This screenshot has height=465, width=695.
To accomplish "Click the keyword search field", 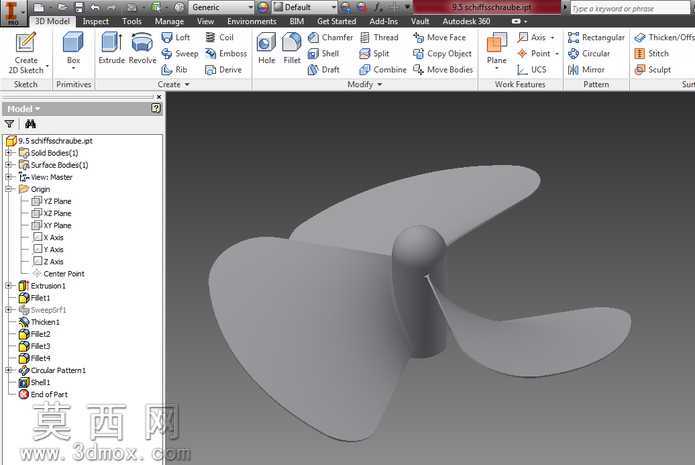I will point(630,8).
